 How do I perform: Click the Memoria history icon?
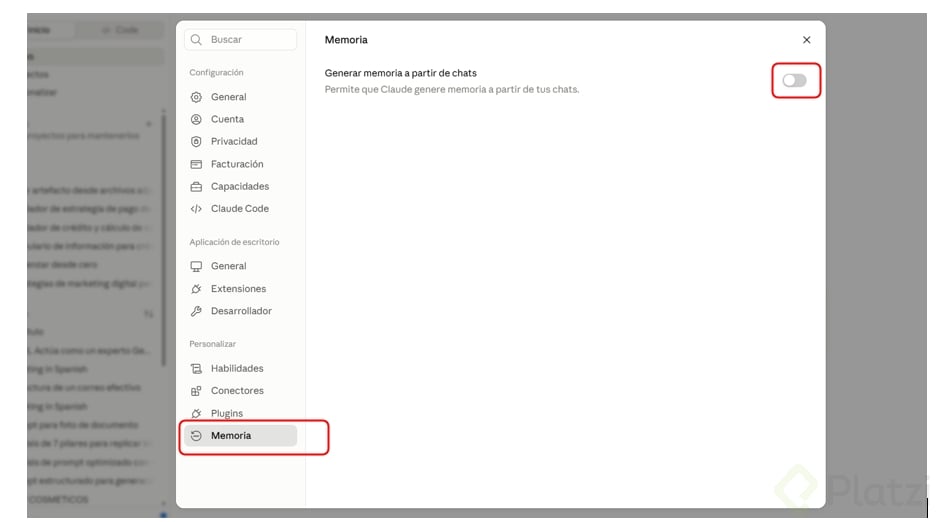196,436
